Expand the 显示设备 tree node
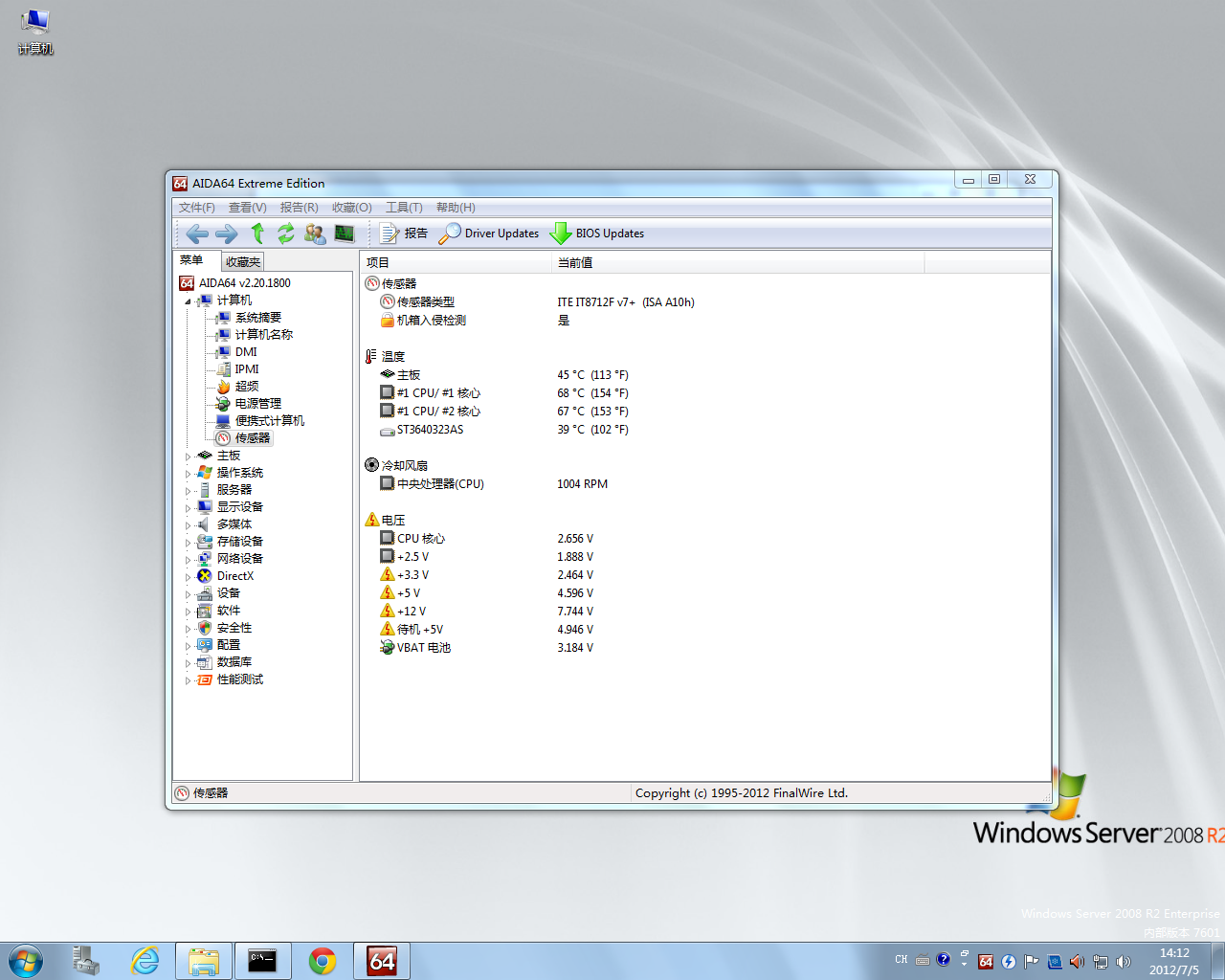 coord(188,508)
